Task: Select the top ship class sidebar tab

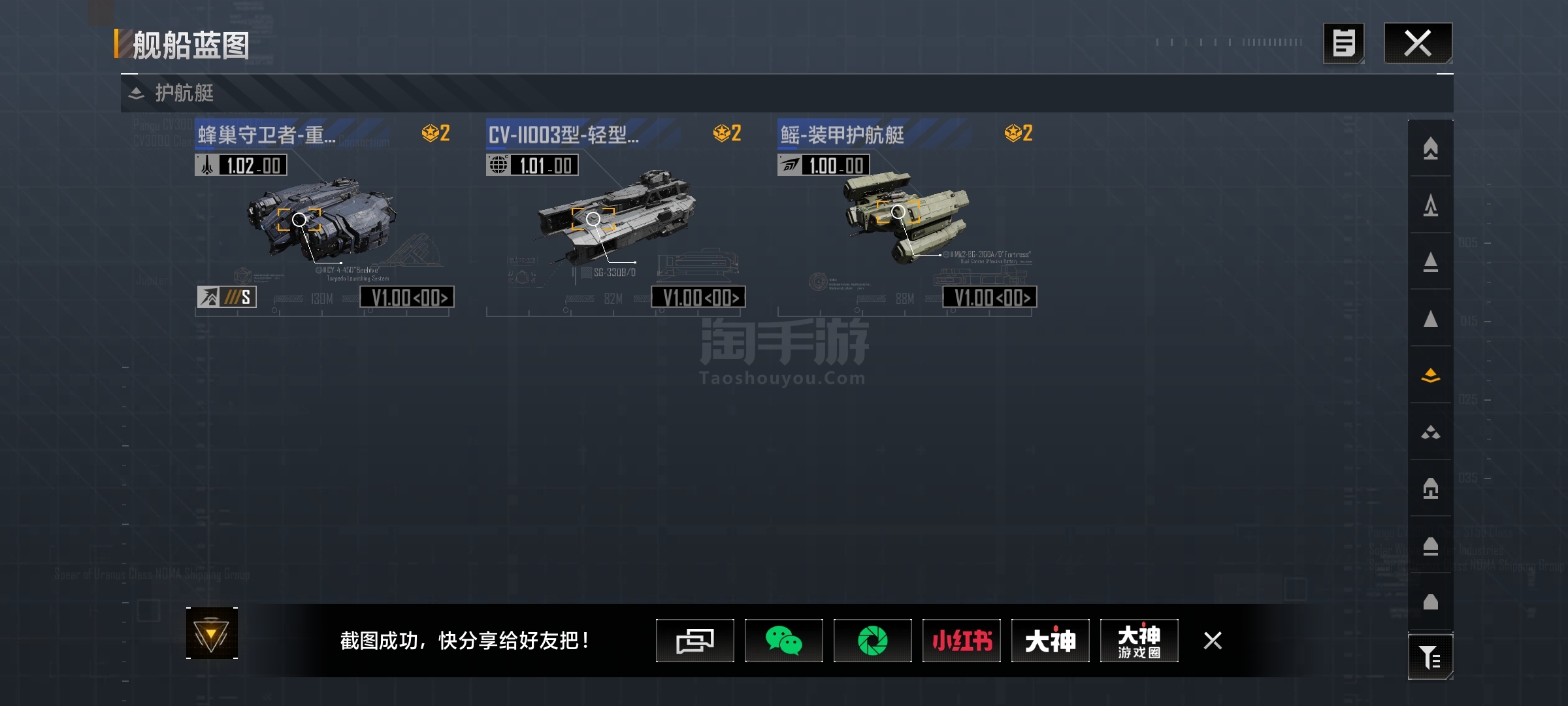Action: (1430, 148)
